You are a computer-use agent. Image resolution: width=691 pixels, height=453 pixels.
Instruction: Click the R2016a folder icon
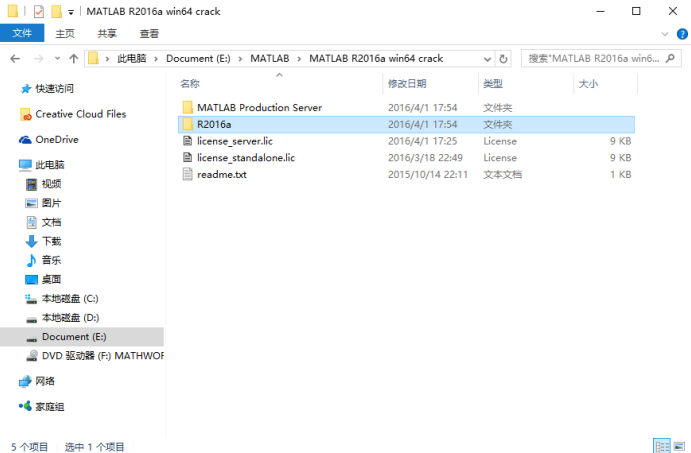click(188, 124)
